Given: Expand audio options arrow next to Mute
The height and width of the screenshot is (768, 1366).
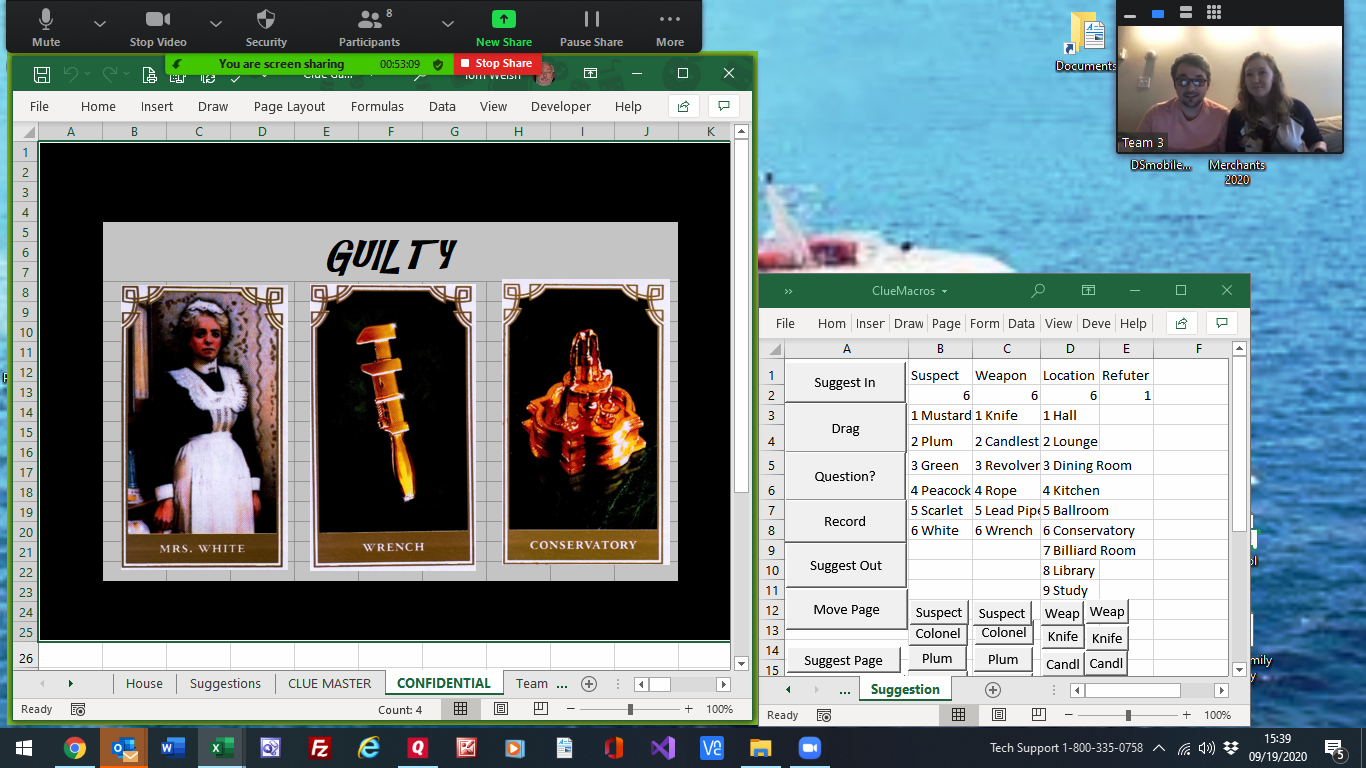Looking at the screenshot, I should click(99, 22).
